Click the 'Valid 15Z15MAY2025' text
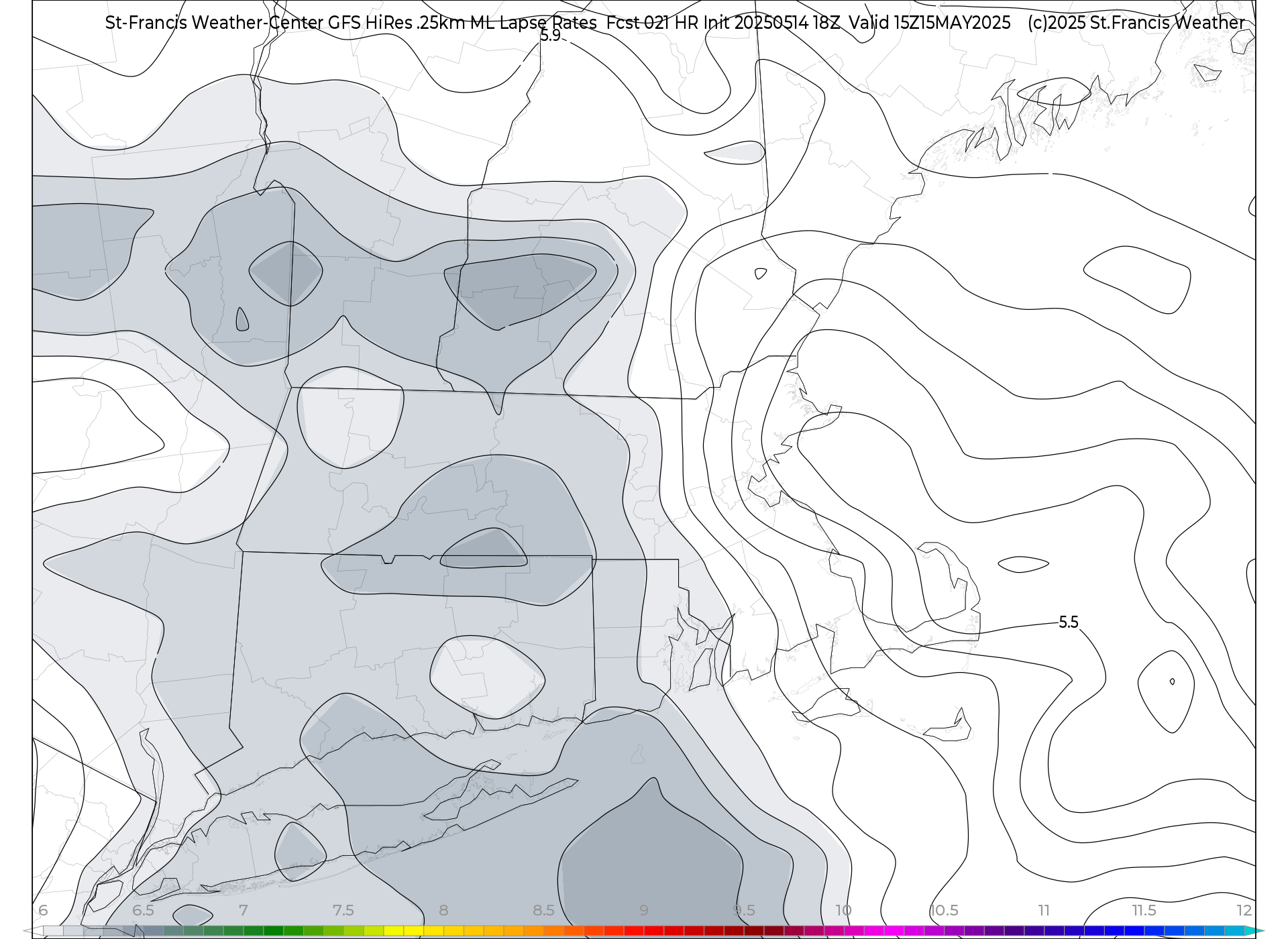The image size is (1288, 939). coord(929,23)
